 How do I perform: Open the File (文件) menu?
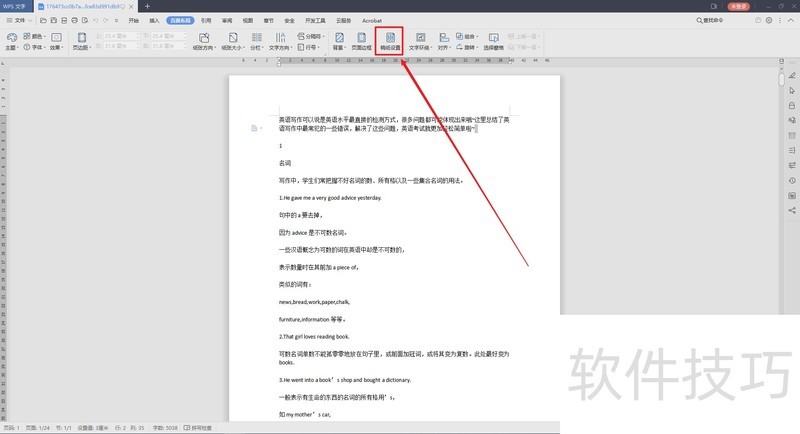19,20
